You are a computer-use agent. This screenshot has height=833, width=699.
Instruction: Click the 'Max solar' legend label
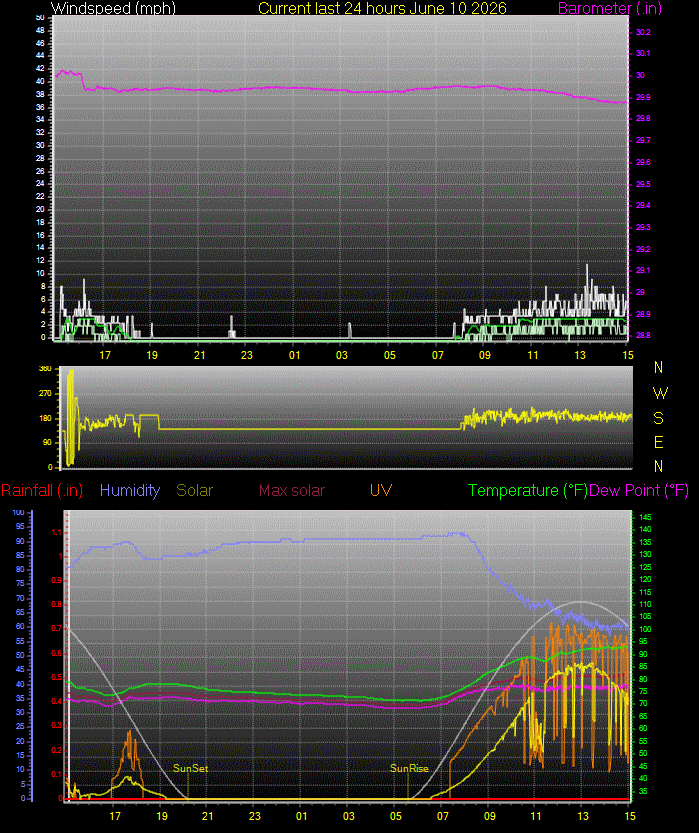292,490
